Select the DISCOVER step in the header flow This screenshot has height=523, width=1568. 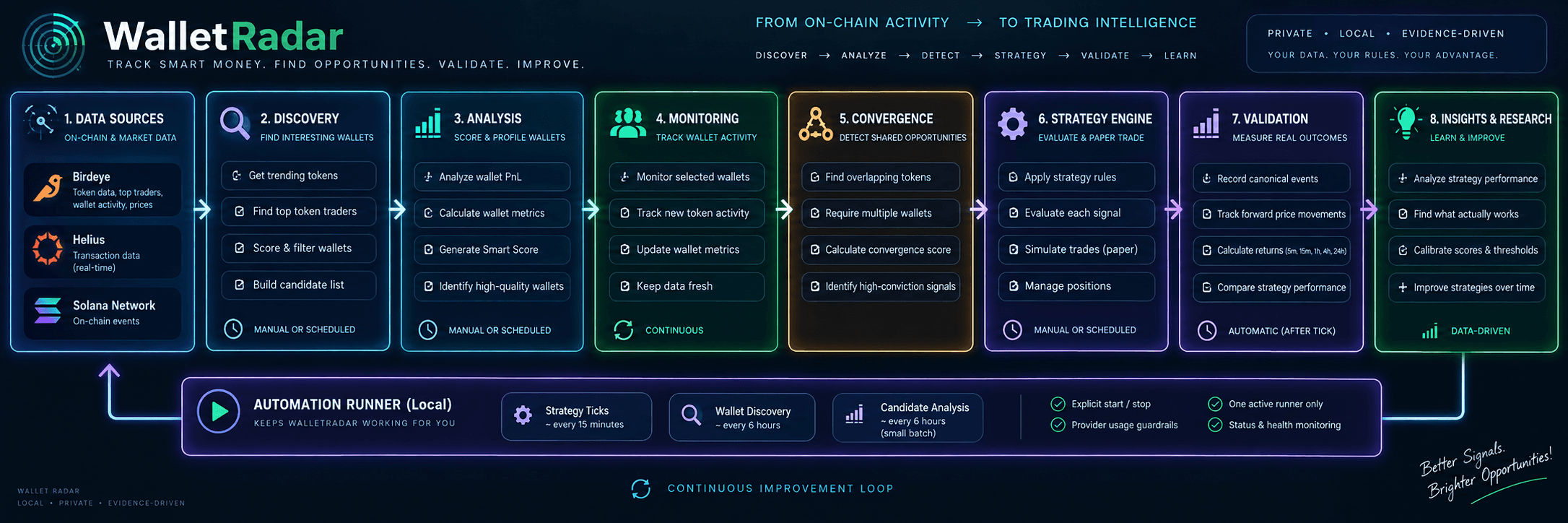click(782, 56)
